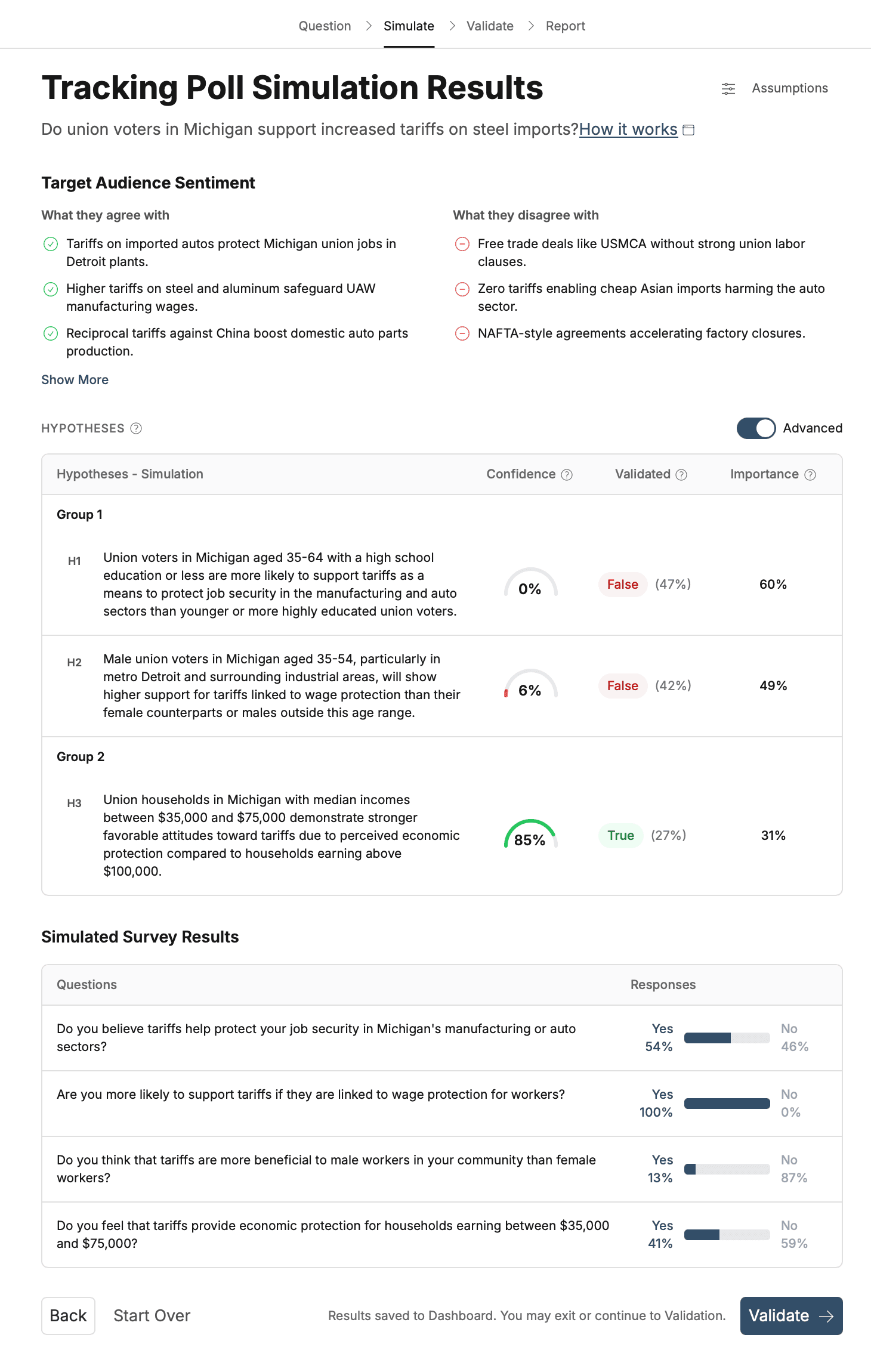This screenshot has height=1372, width=871.
Task: Click the Back button
Action: click(68, 1315)
